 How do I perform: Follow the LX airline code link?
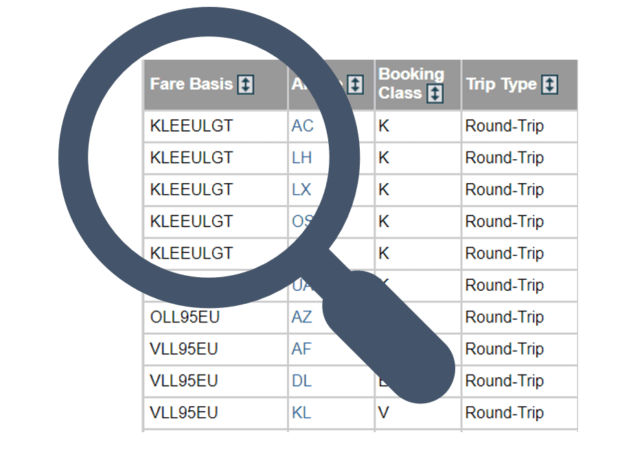(301, 190)
